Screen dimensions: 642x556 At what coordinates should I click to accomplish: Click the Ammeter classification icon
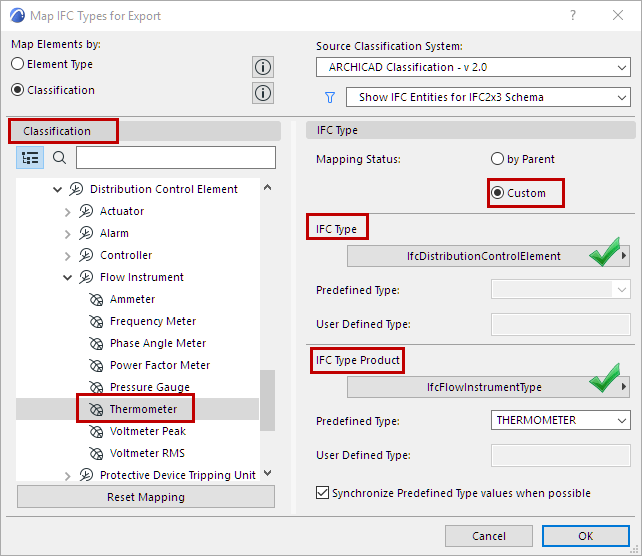click(x=96, y=299)
